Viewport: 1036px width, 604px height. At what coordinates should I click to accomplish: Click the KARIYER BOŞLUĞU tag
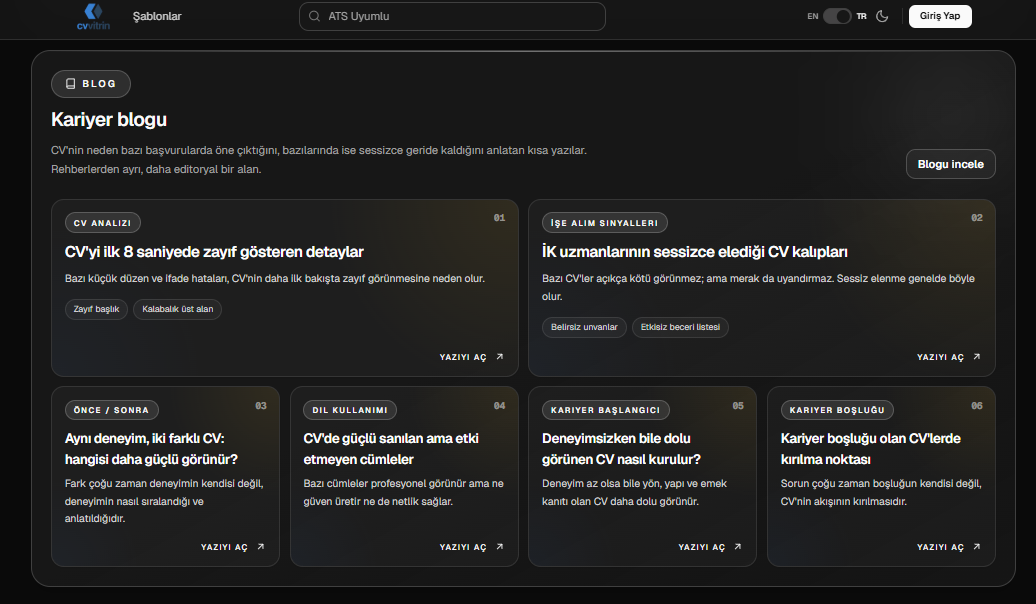(837, 410)
